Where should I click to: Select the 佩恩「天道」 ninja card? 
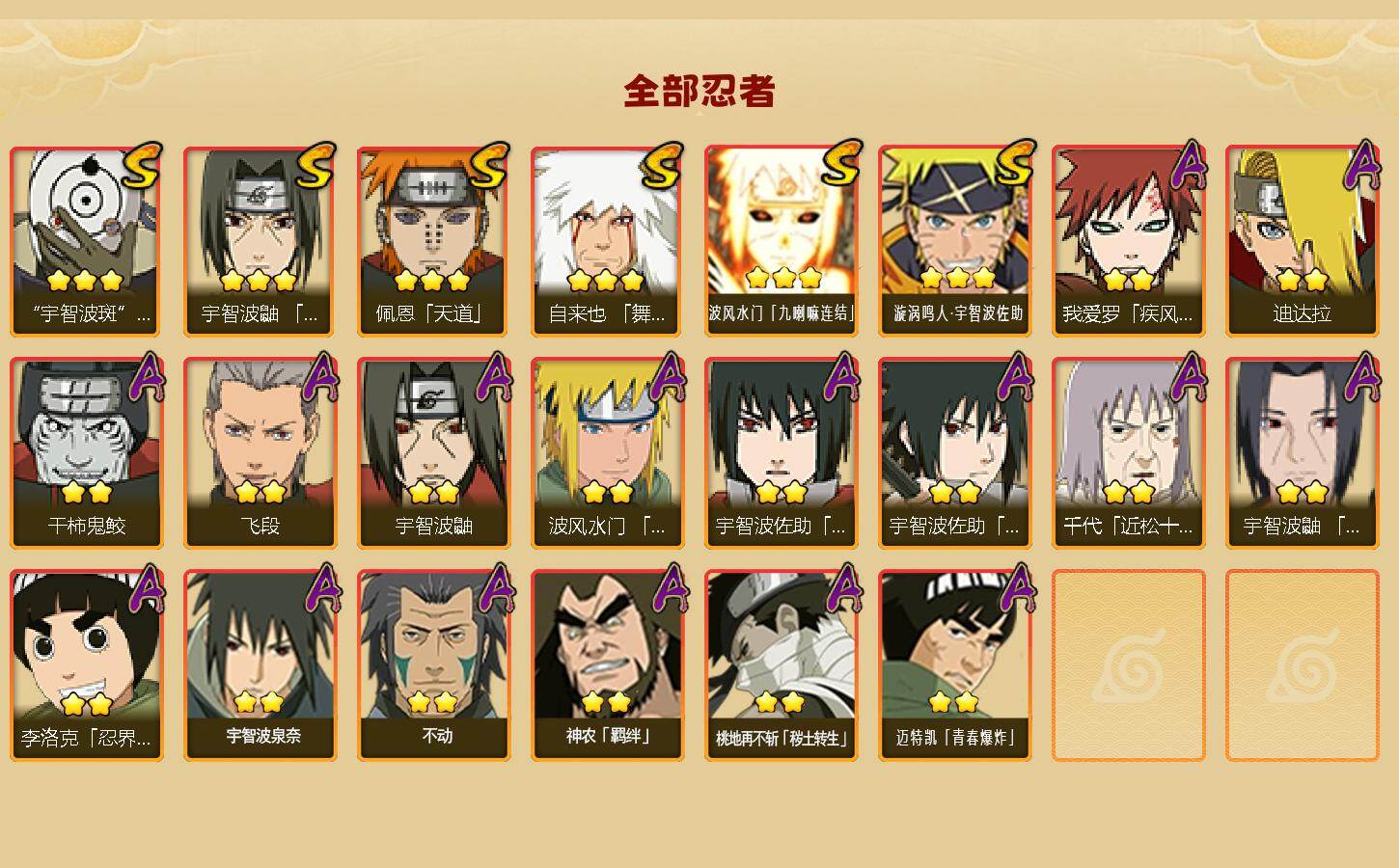point(433,241)
